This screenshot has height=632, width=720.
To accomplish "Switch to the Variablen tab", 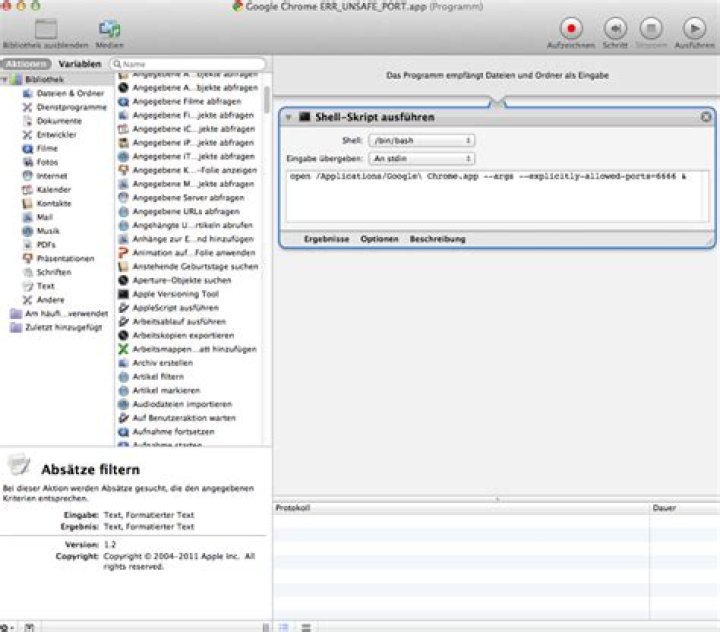I will (80, 64).
